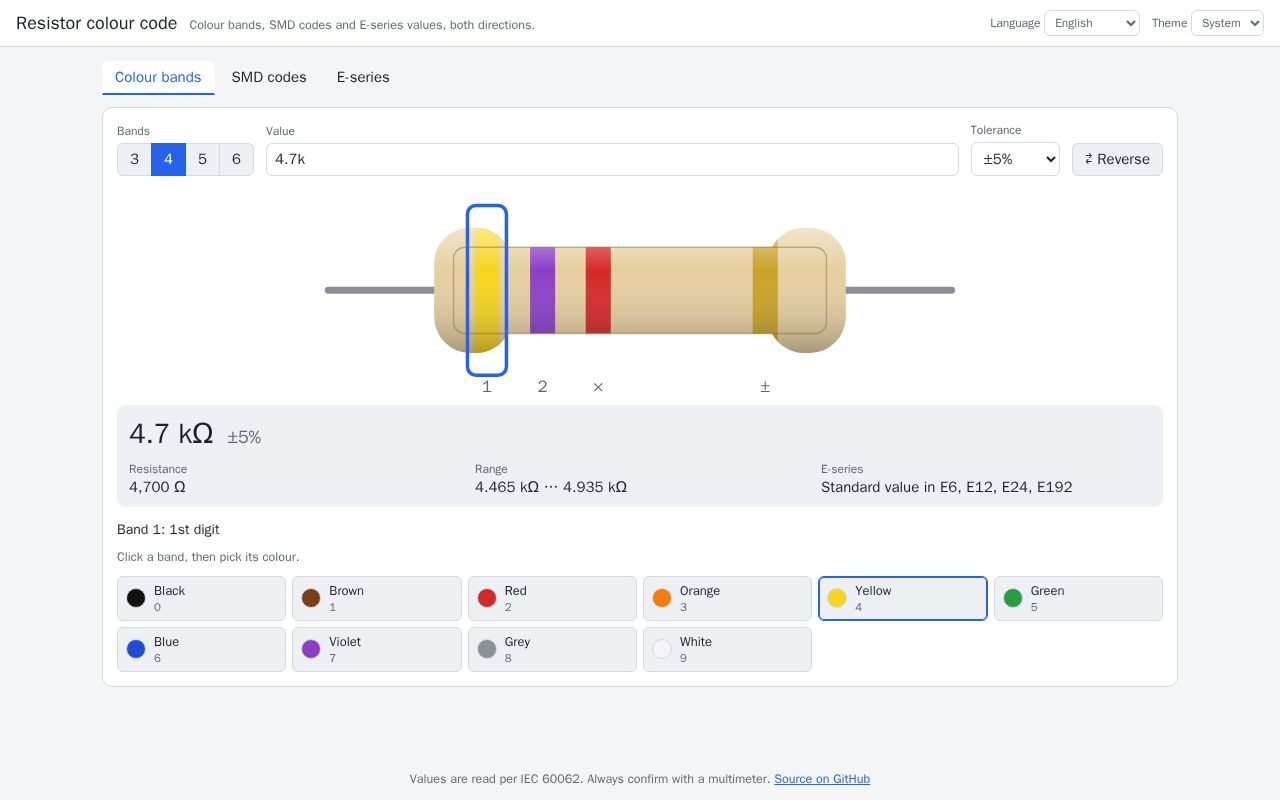This screenshot has width=1280, height=800.
Task: Select the red multiplier band on the resistor
Action: point(598,290)
